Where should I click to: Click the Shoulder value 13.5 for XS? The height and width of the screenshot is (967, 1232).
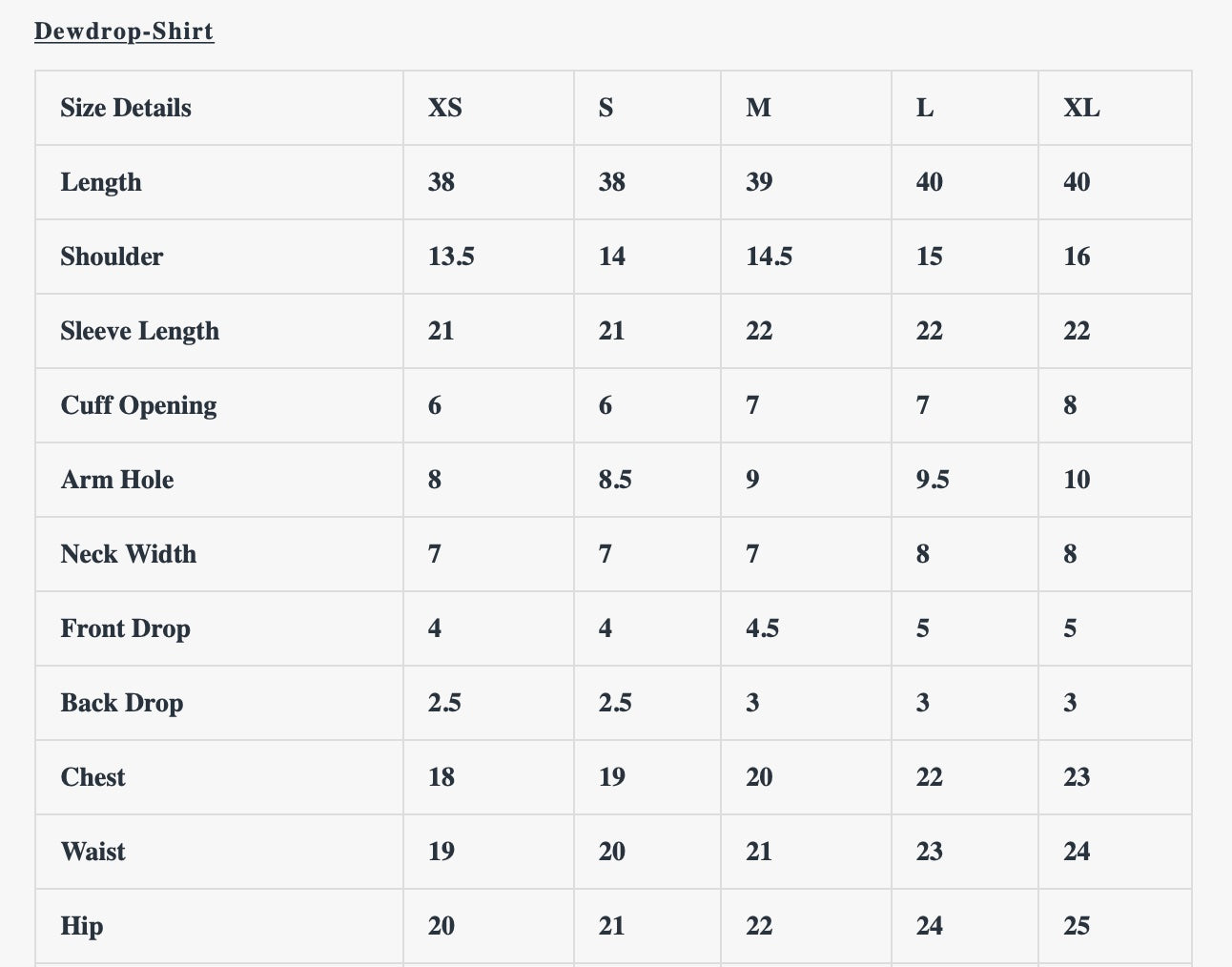click(x=451, y=257)
